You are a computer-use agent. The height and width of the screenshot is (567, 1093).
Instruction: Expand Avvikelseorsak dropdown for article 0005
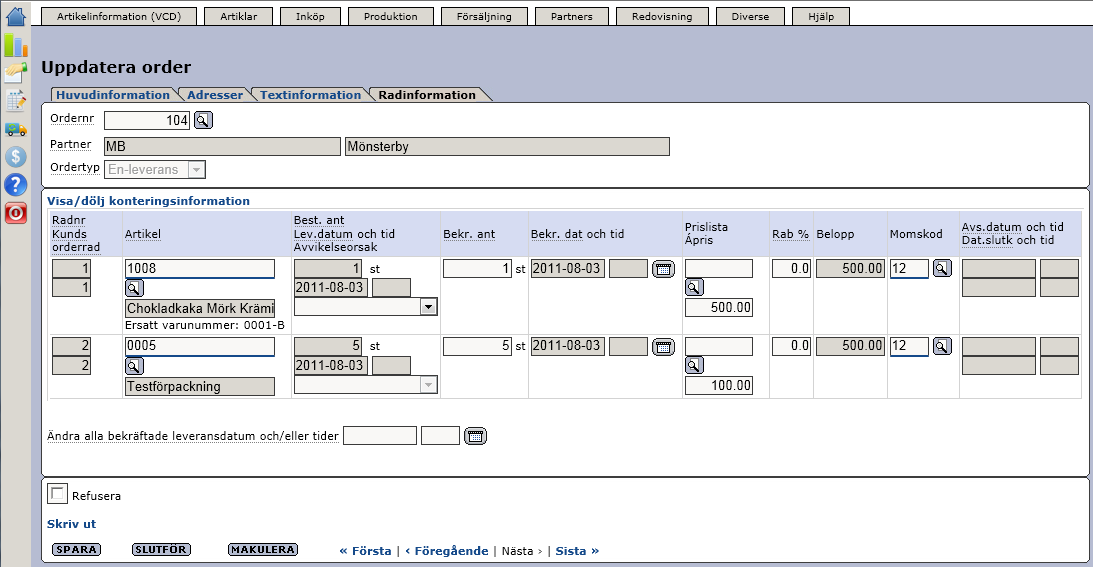pyautogui.click(x=365, y=385)
